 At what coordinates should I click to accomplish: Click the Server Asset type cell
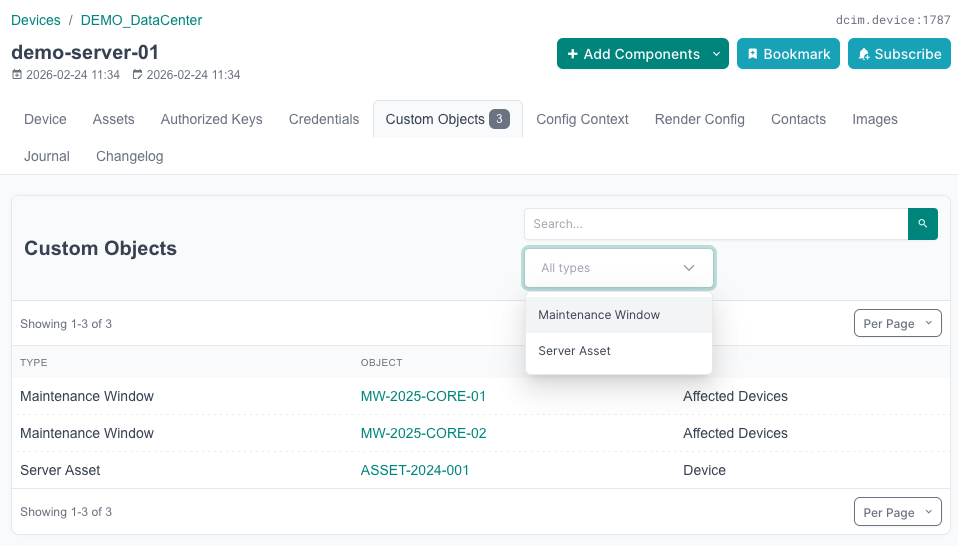[x=60, y=470]
